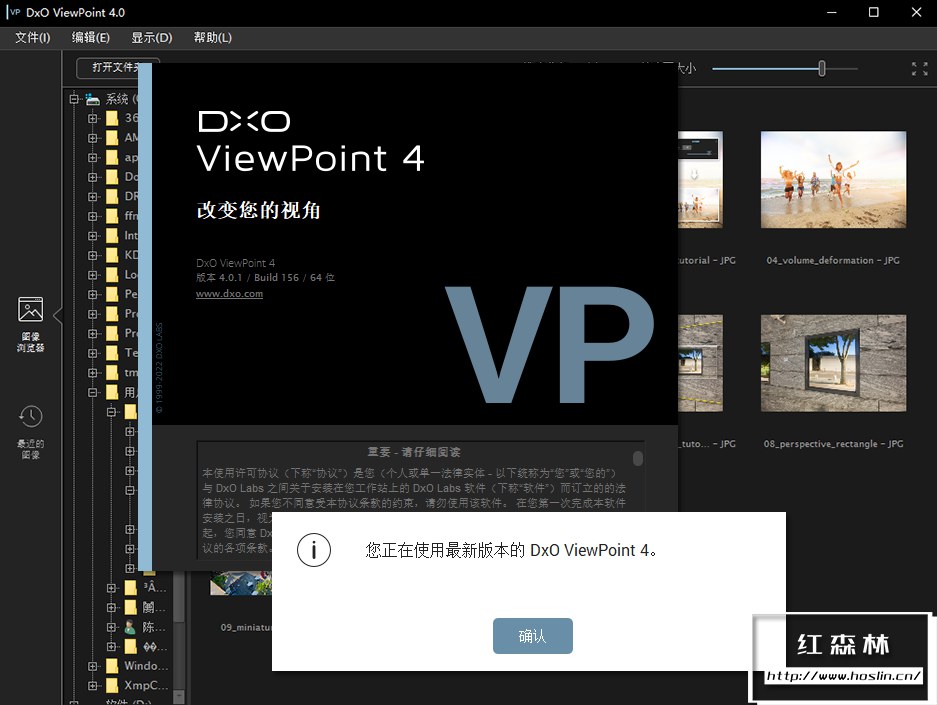
Task: Minimize the DxO ViewPoint window
Action: [x=831, y=13]
